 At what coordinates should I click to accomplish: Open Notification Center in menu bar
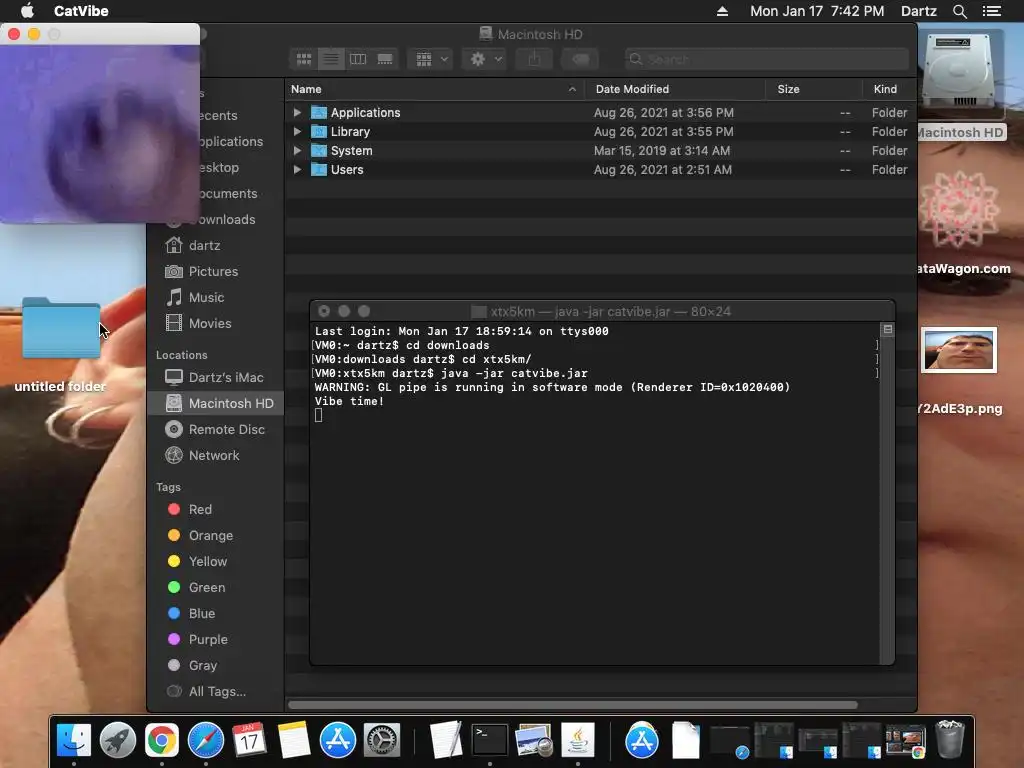[x=992, y=11]
